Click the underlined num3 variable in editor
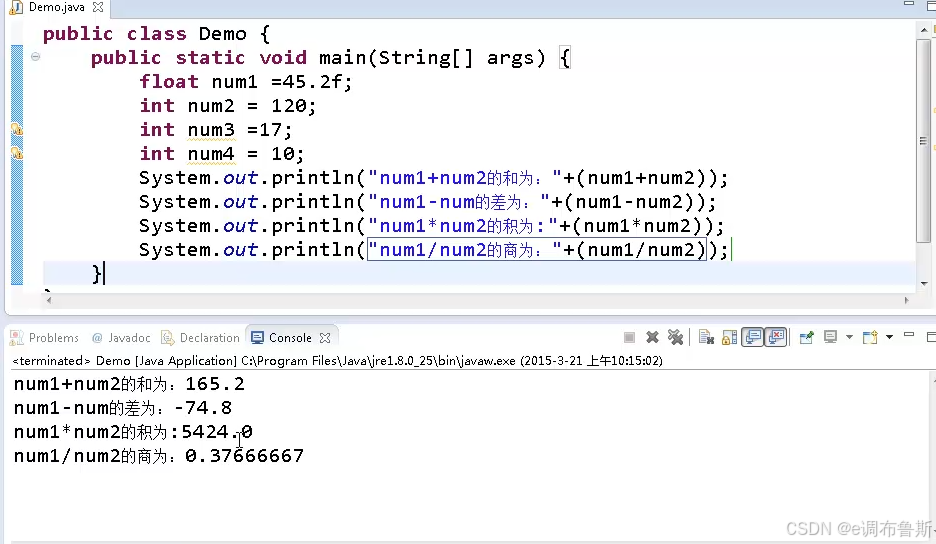The width and height of the screenshot is (936, 544). pos(211,130)
